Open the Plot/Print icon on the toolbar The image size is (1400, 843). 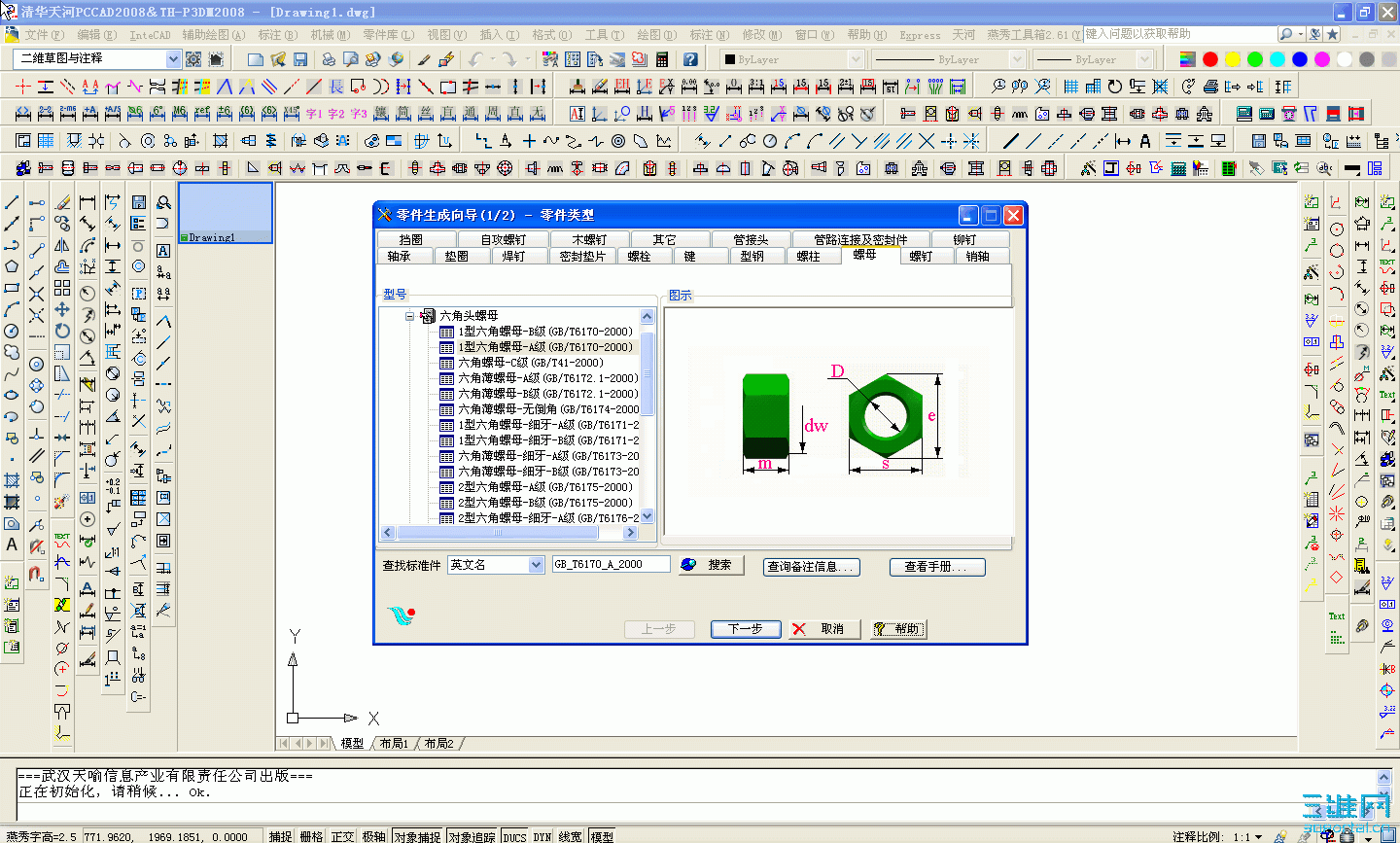(329, 59)
